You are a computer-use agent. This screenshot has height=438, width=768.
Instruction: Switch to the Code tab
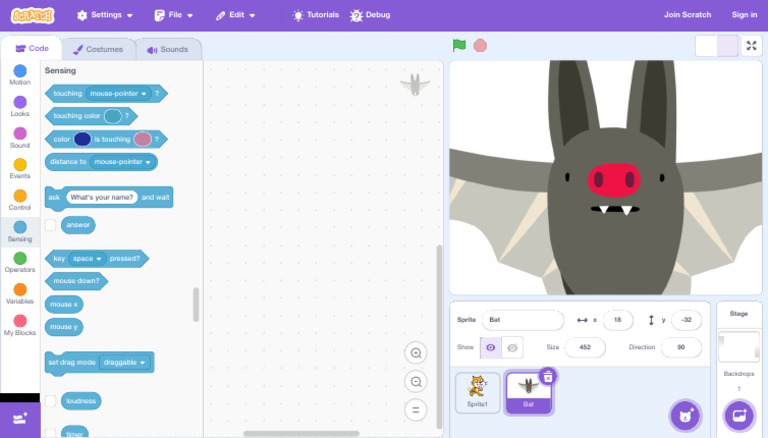[x=32, y=49]
